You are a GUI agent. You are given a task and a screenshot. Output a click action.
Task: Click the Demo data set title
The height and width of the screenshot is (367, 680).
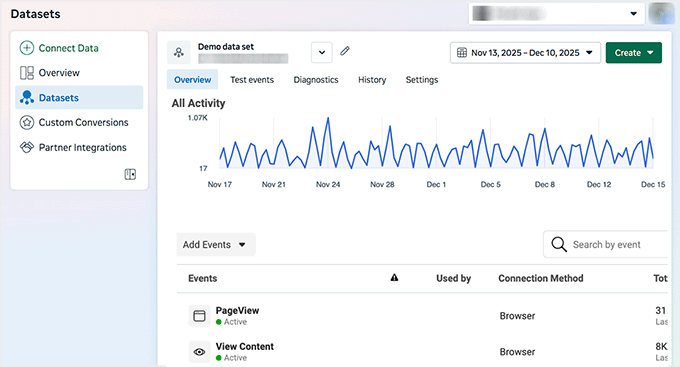[x=226, y=46]
